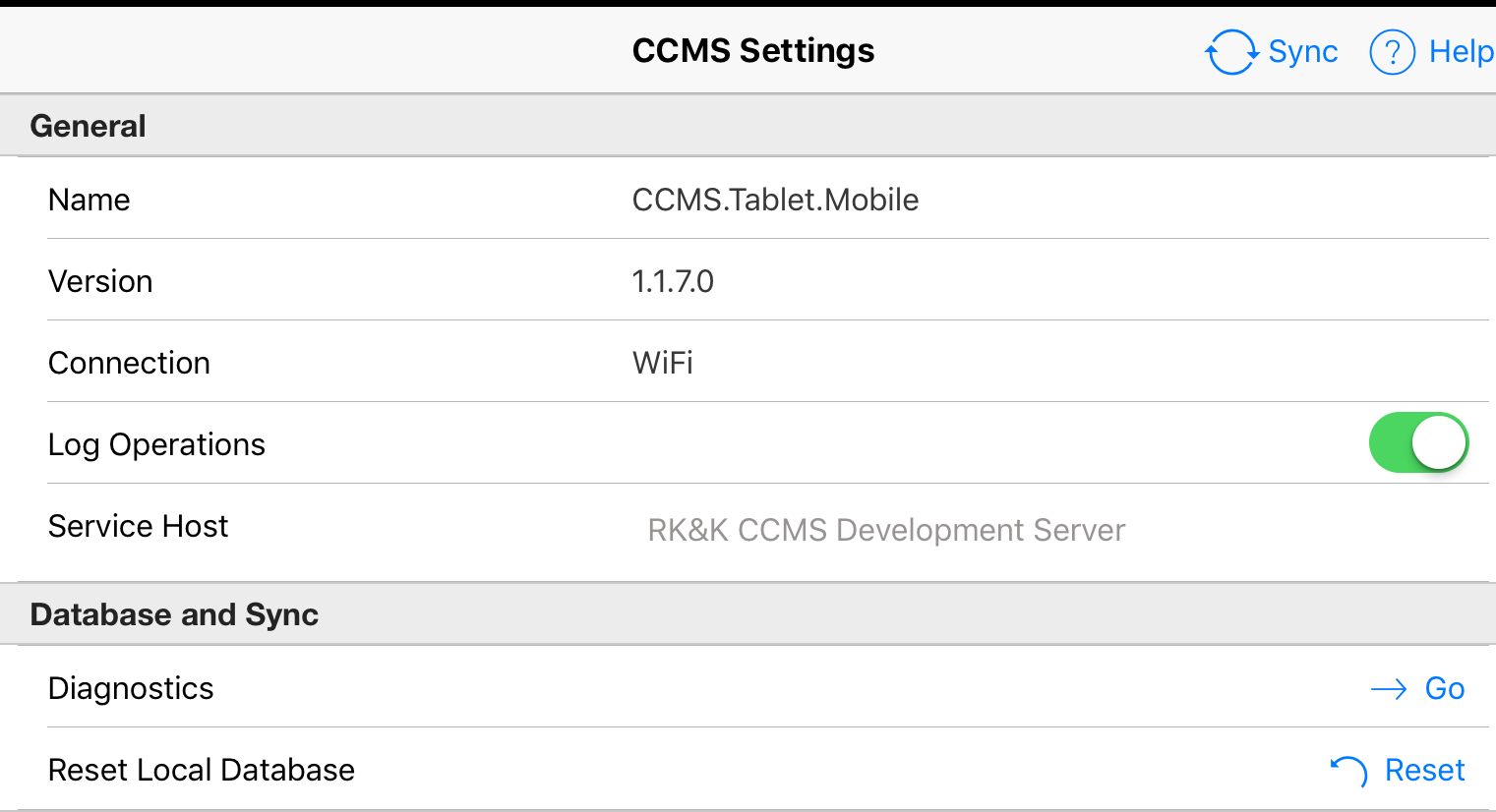Select the Log Operations label
Image resolution: width=1496 pixels, height=812 pixels.
point(157,445)
